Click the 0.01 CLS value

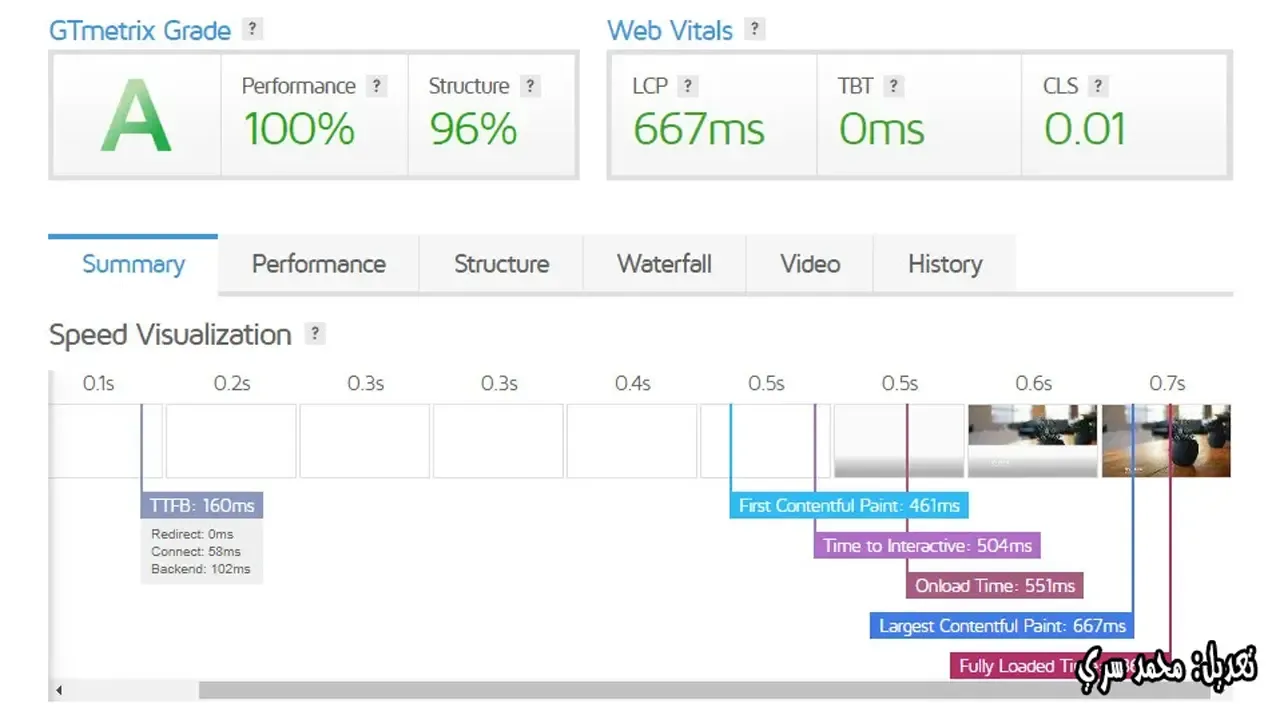point(1085,129)
